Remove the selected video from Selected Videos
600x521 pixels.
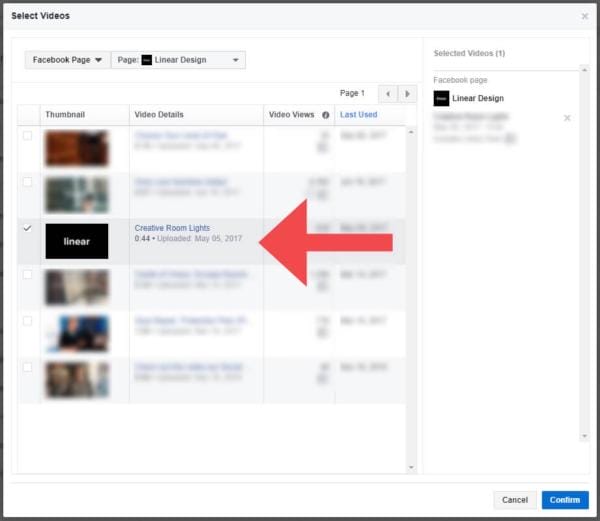(x=567, y=118)
